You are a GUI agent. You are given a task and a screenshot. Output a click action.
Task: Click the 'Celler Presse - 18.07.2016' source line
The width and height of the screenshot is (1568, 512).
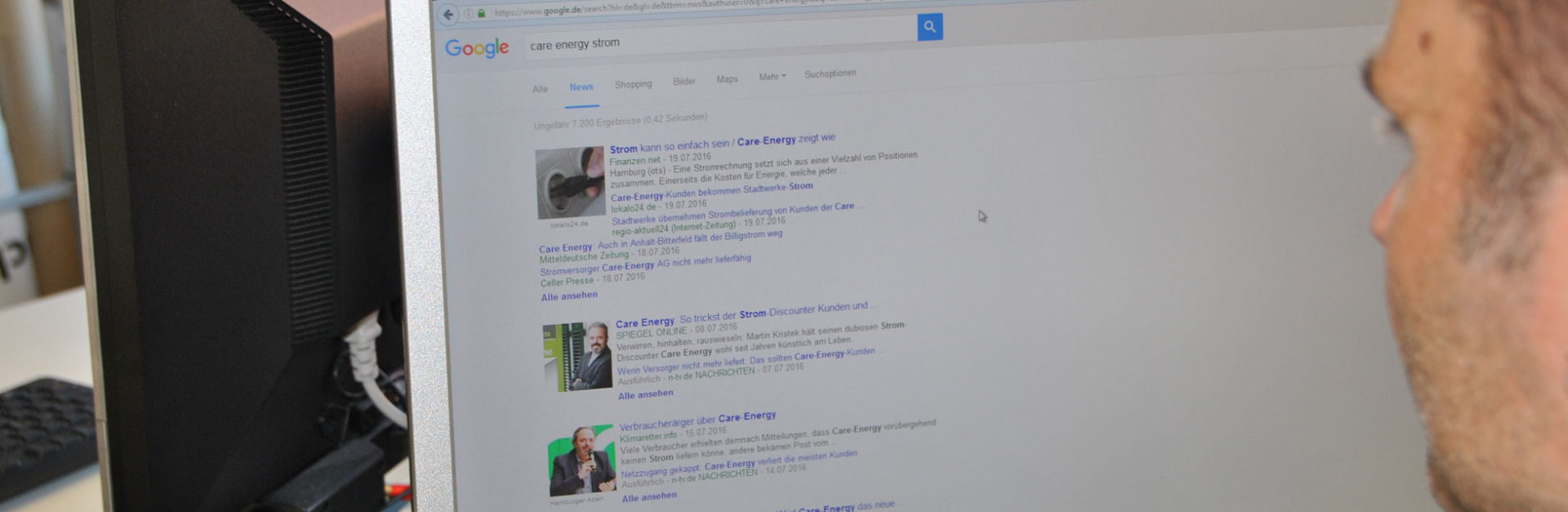coord(592,280)
